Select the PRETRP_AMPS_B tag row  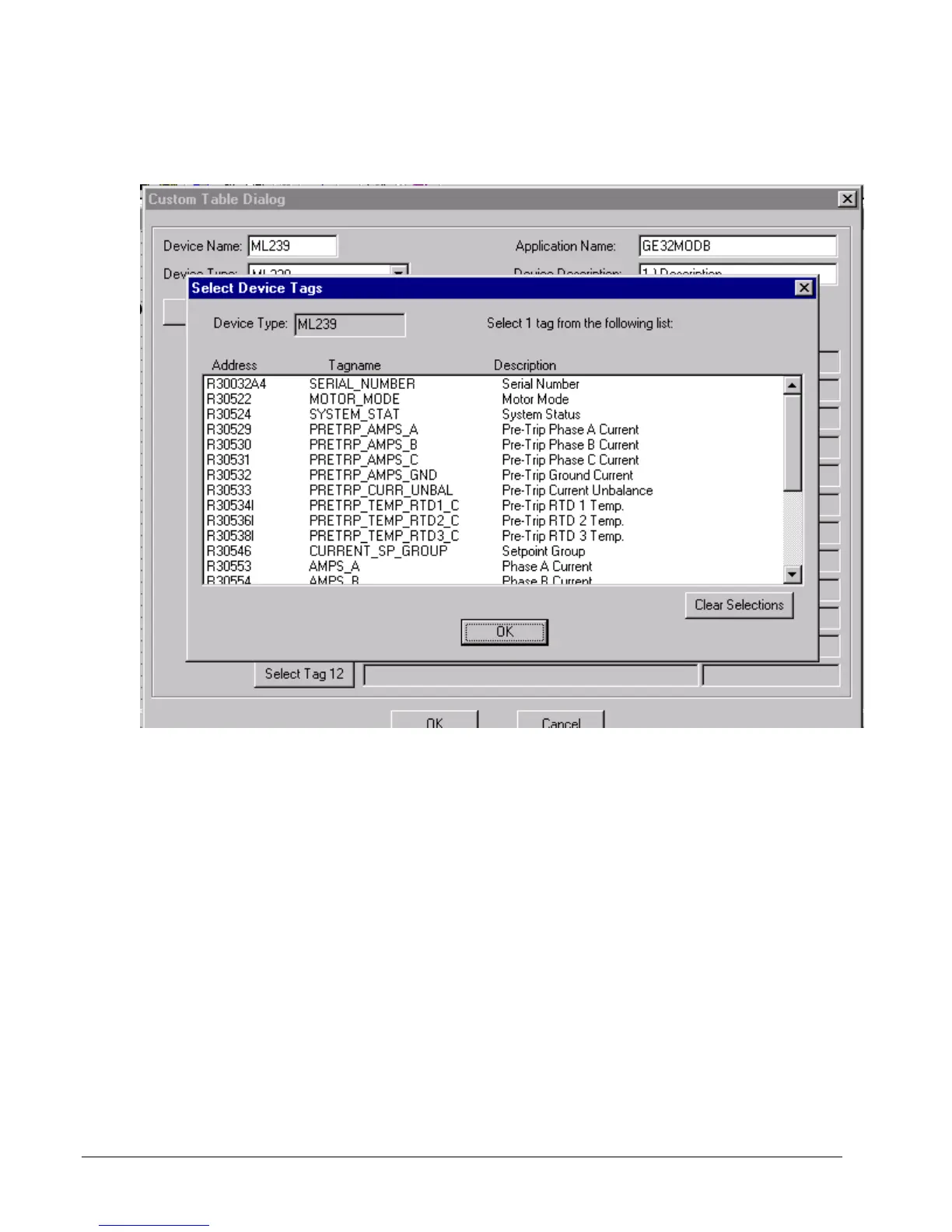tap(492, 445)
